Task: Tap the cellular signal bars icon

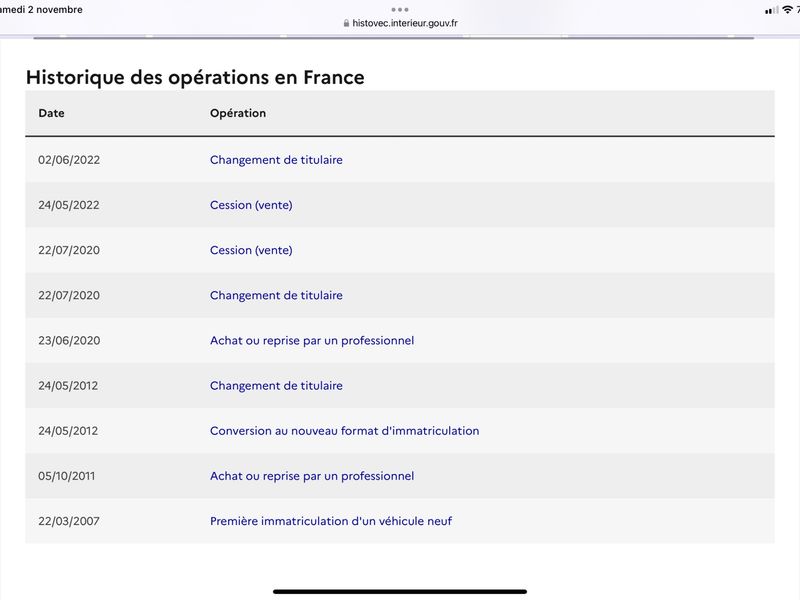Action: point(771,10)
